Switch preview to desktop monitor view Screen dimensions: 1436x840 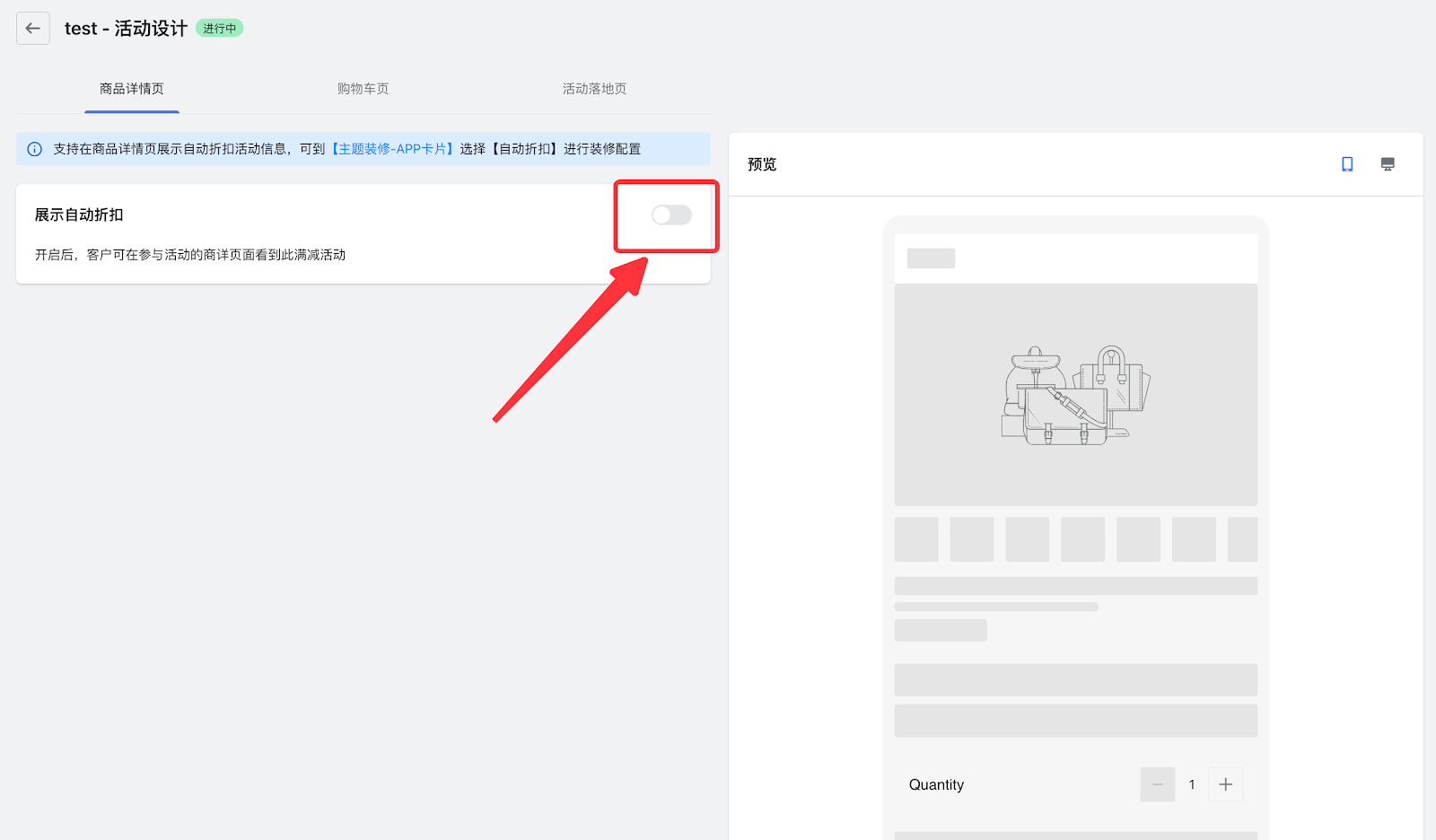click(1388, 164)
